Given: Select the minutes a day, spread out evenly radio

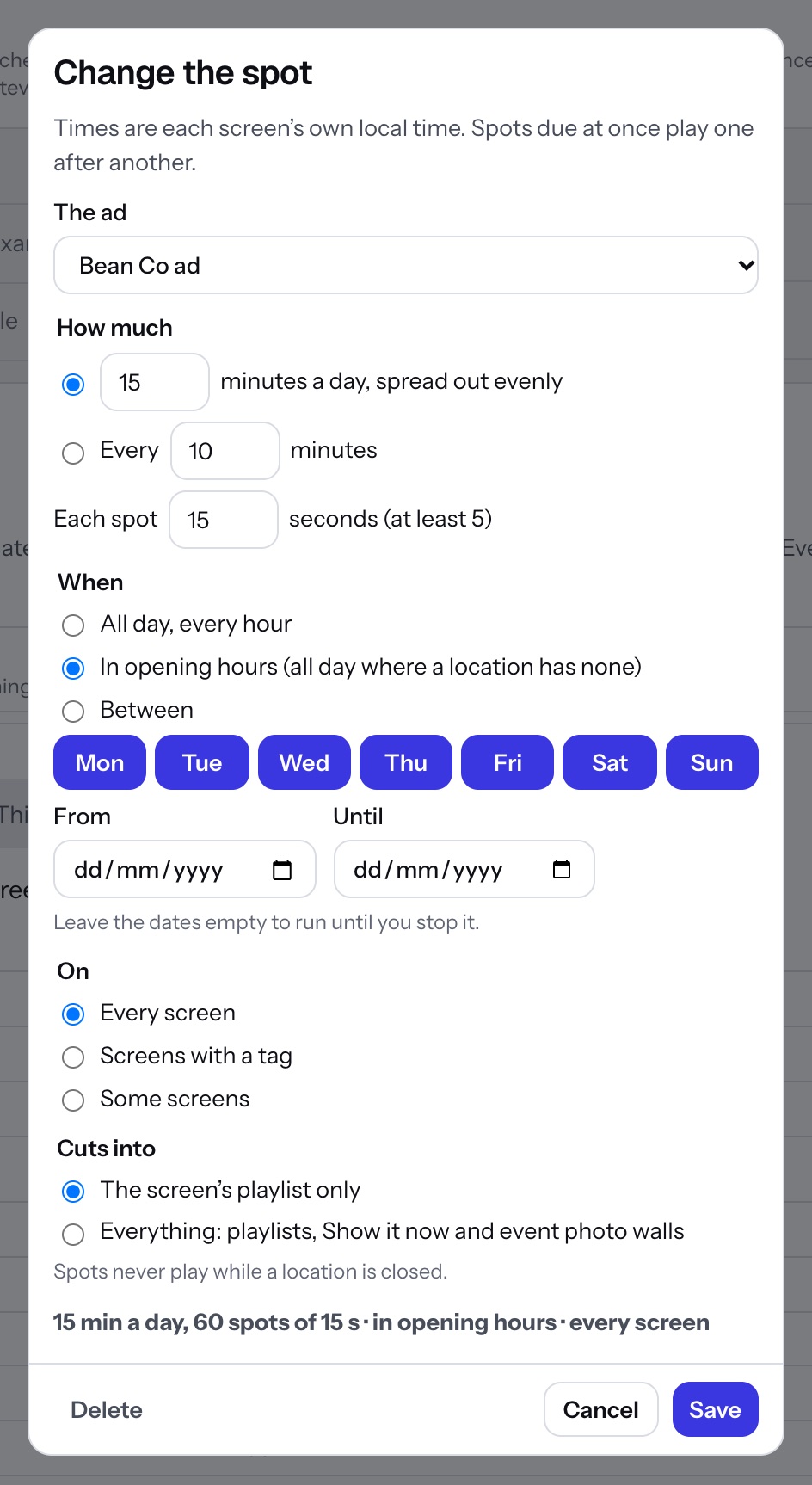Looking at the screenshot, I should pyautogui.click(x=73, y=384).
